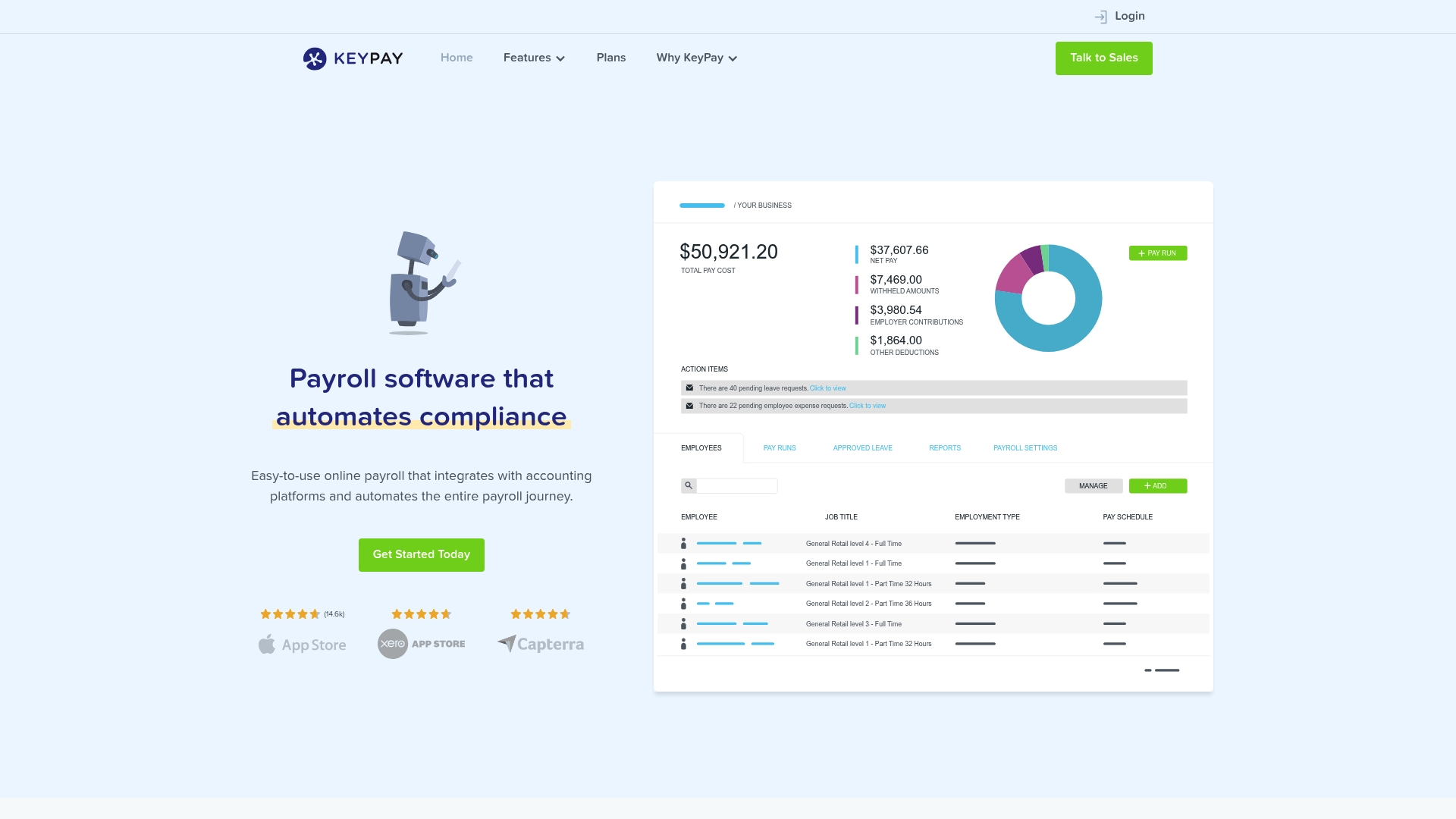This screenshot has width=1456, height=819.
Task: Open the Payroll Settings tab
Action: point(1025,448)
